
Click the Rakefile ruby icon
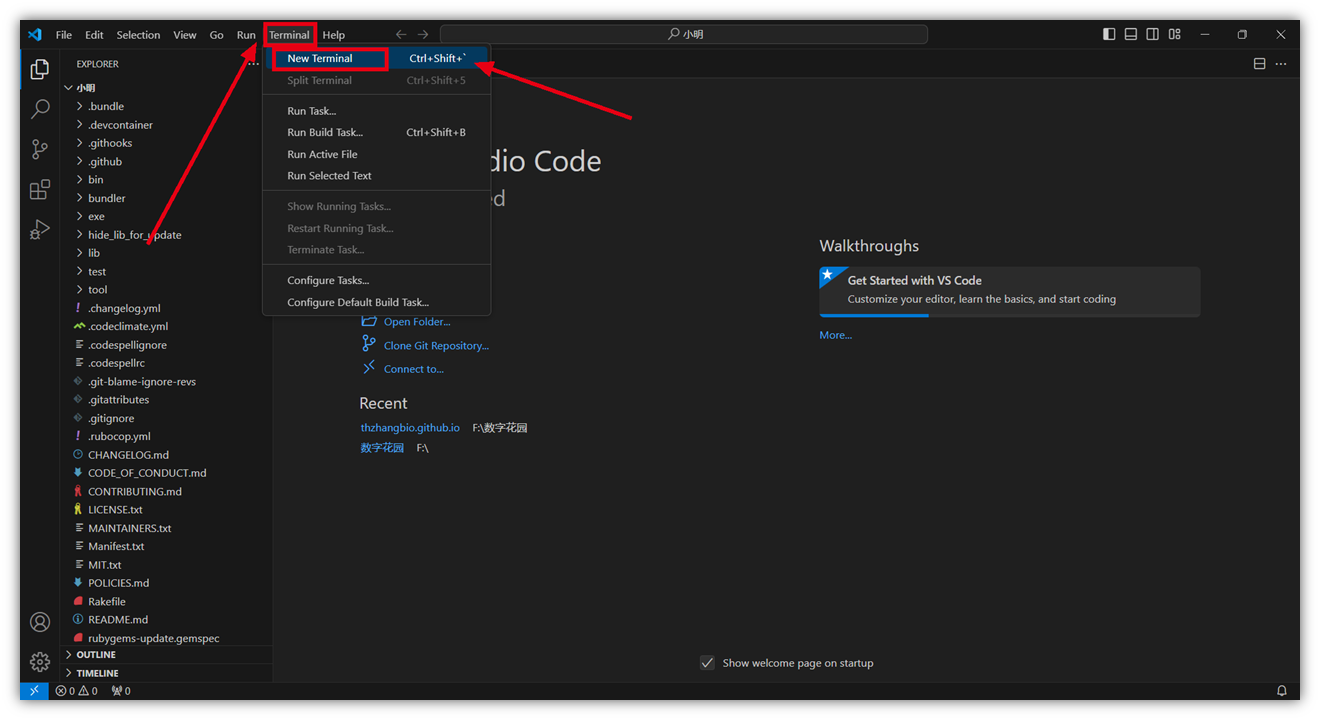click(78, 602)
